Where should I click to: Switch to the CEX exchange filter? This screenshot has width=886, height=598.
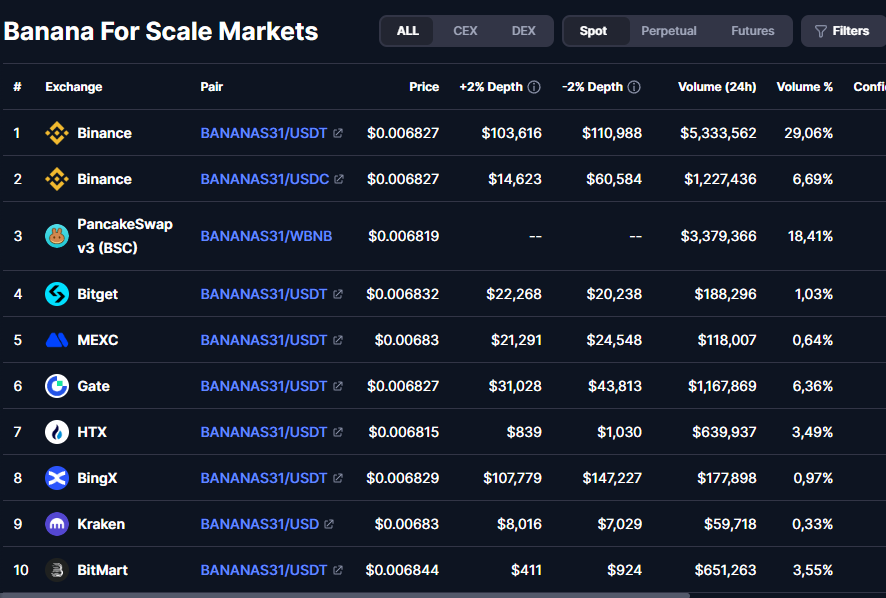click(465, 31)
